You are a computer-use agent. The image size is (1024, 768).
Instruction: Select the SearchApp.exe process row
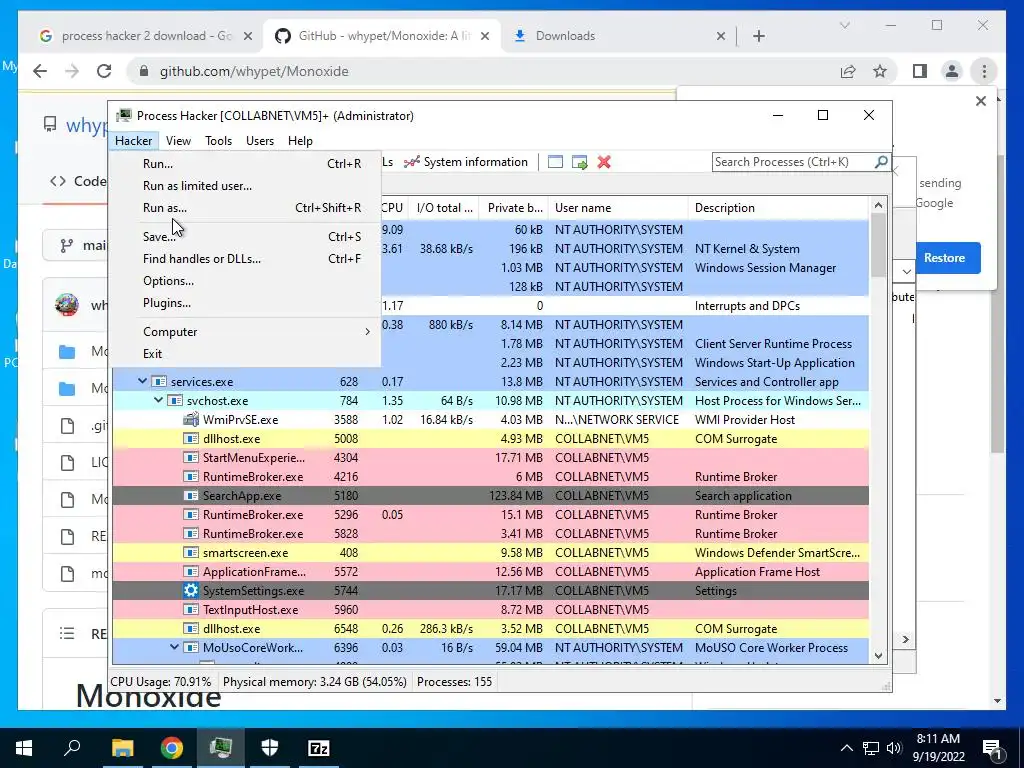[x=490, y=496]
